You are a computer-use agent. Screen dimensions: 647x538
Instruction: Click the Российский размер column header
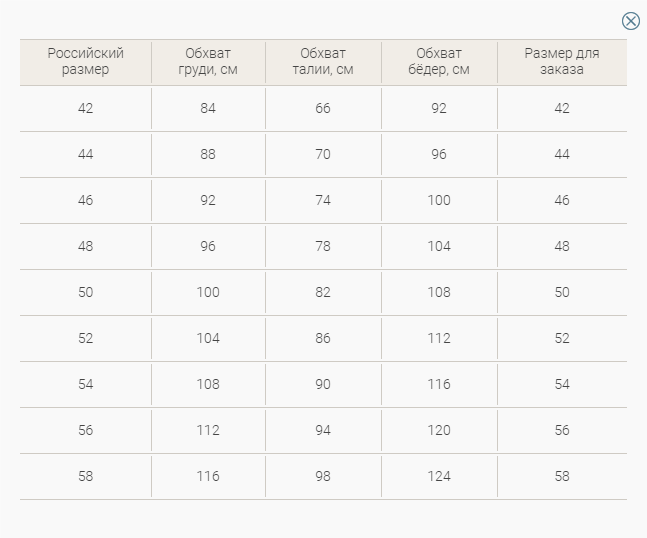[85, 61]
